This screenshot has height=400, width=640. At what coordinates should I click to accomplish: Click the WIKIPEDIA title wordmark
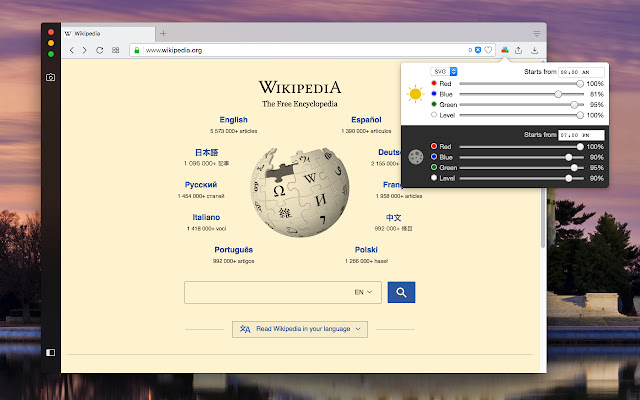point(300,87)
